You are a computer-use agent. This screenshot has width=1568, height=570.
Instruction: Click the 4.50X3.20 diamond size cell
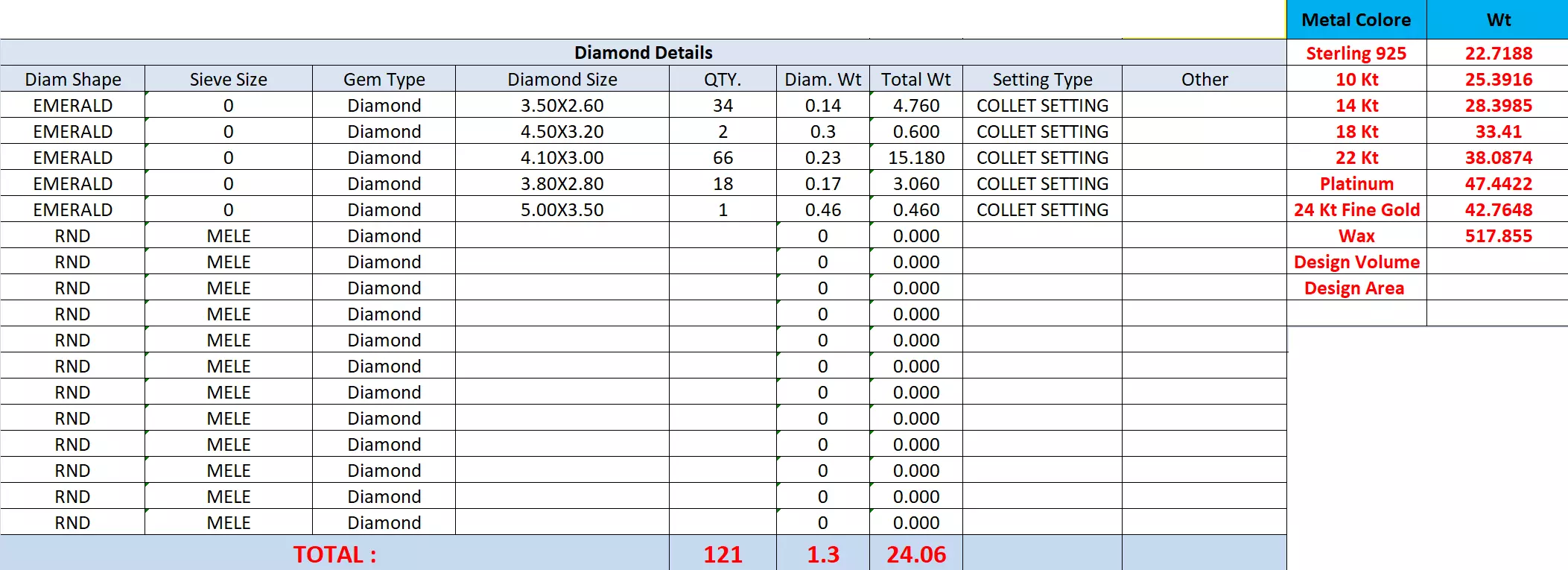[562, 131]
